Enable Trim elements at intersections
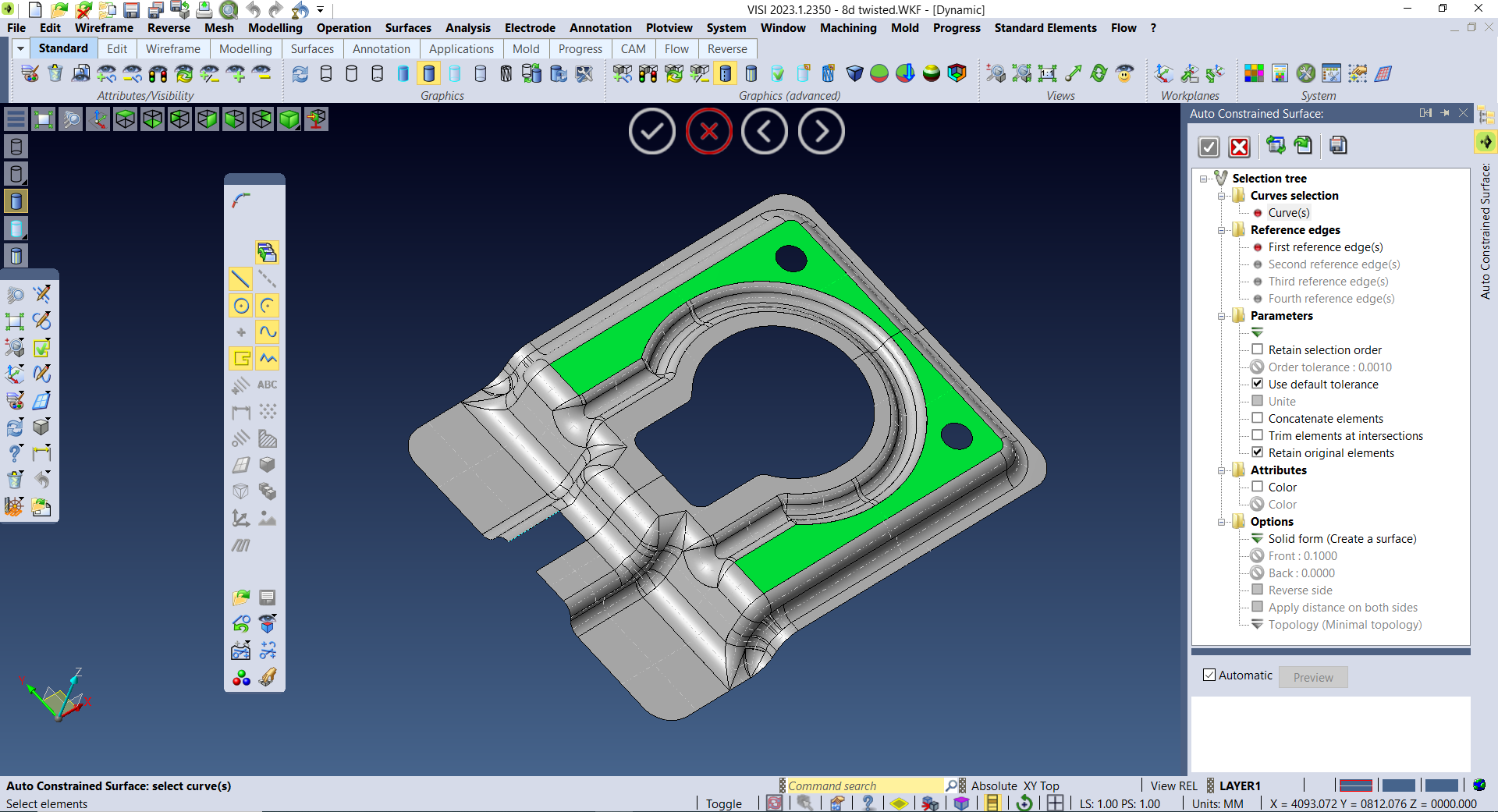This screenshot has height=812, width=1498. point(1258,435)
